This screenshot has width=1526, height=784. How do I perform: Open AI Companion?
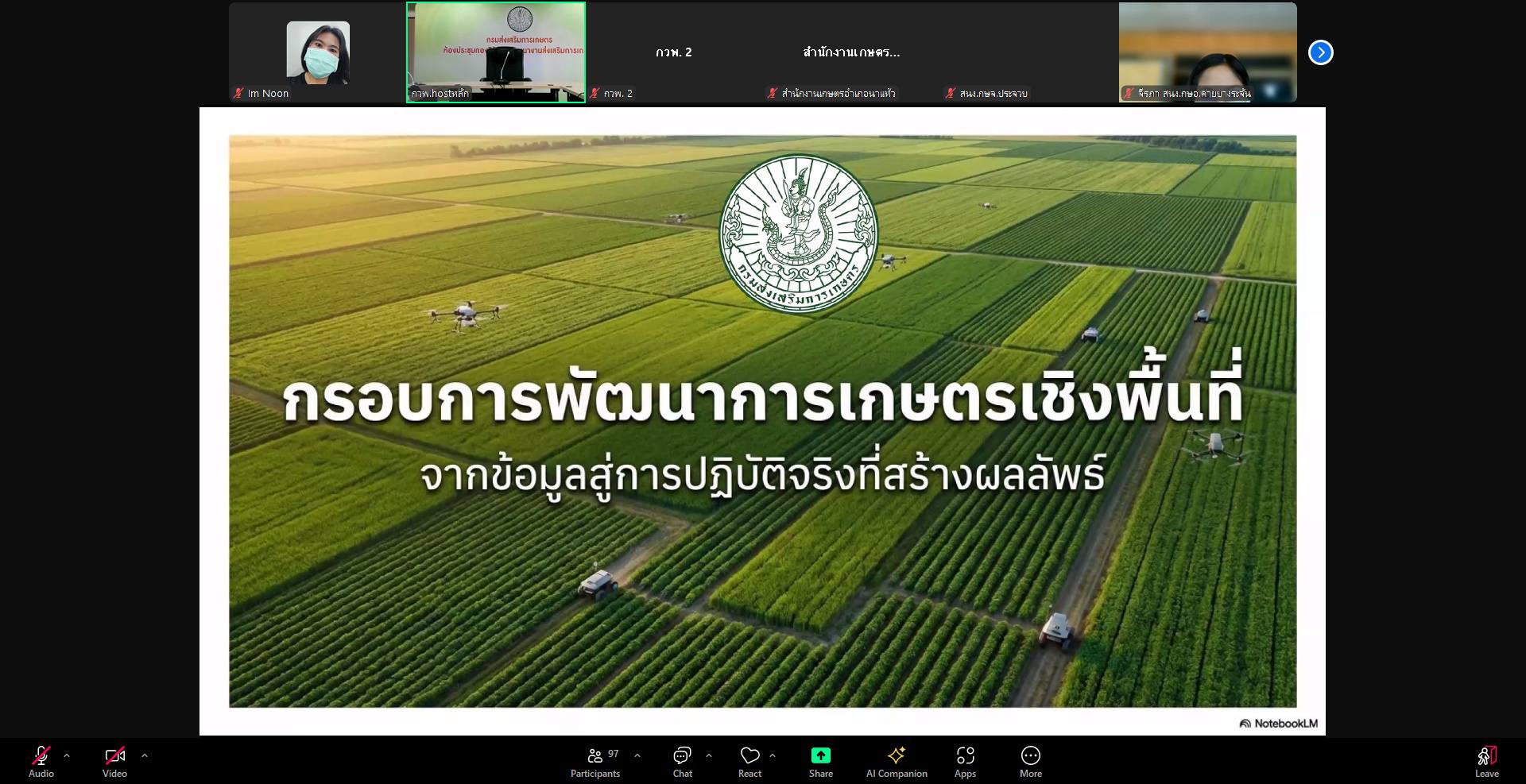pos(897,761)
